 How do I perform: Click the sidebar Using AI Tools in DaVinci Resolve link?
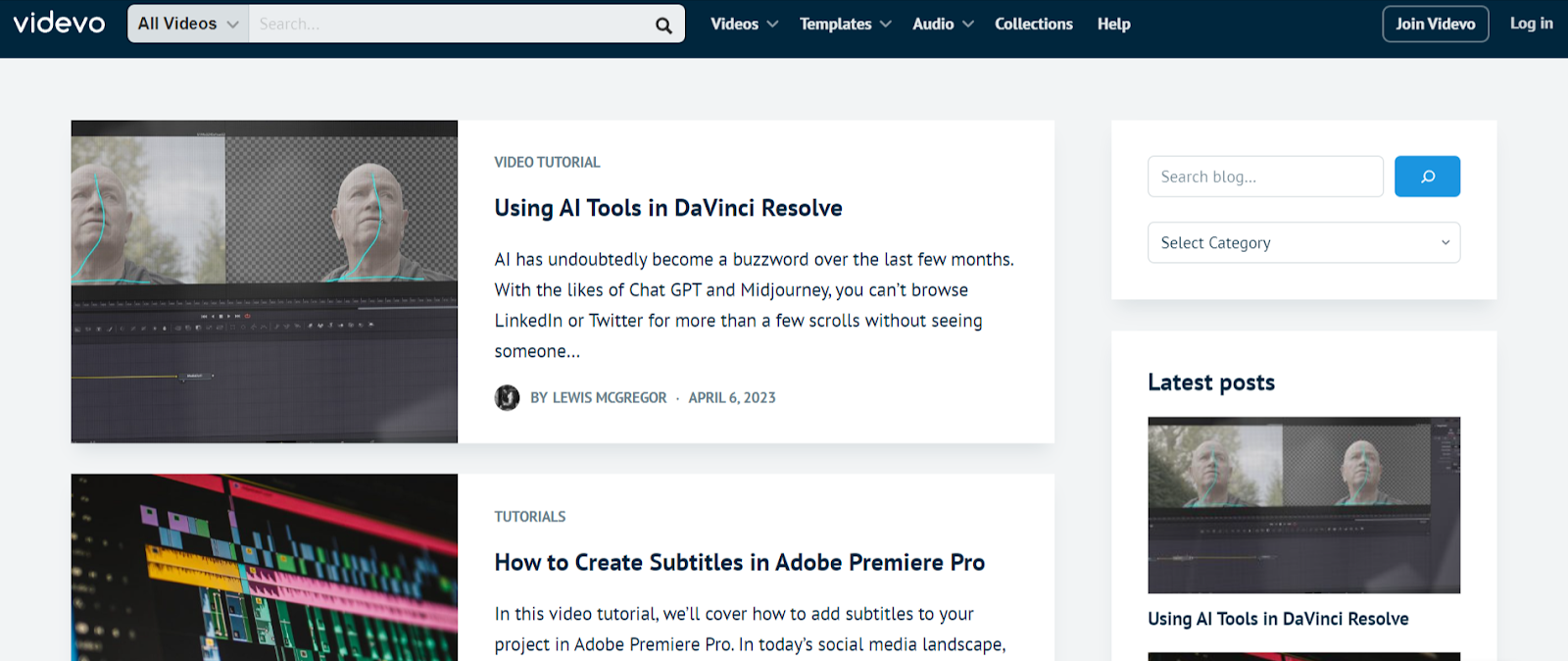coord(1278,619)
